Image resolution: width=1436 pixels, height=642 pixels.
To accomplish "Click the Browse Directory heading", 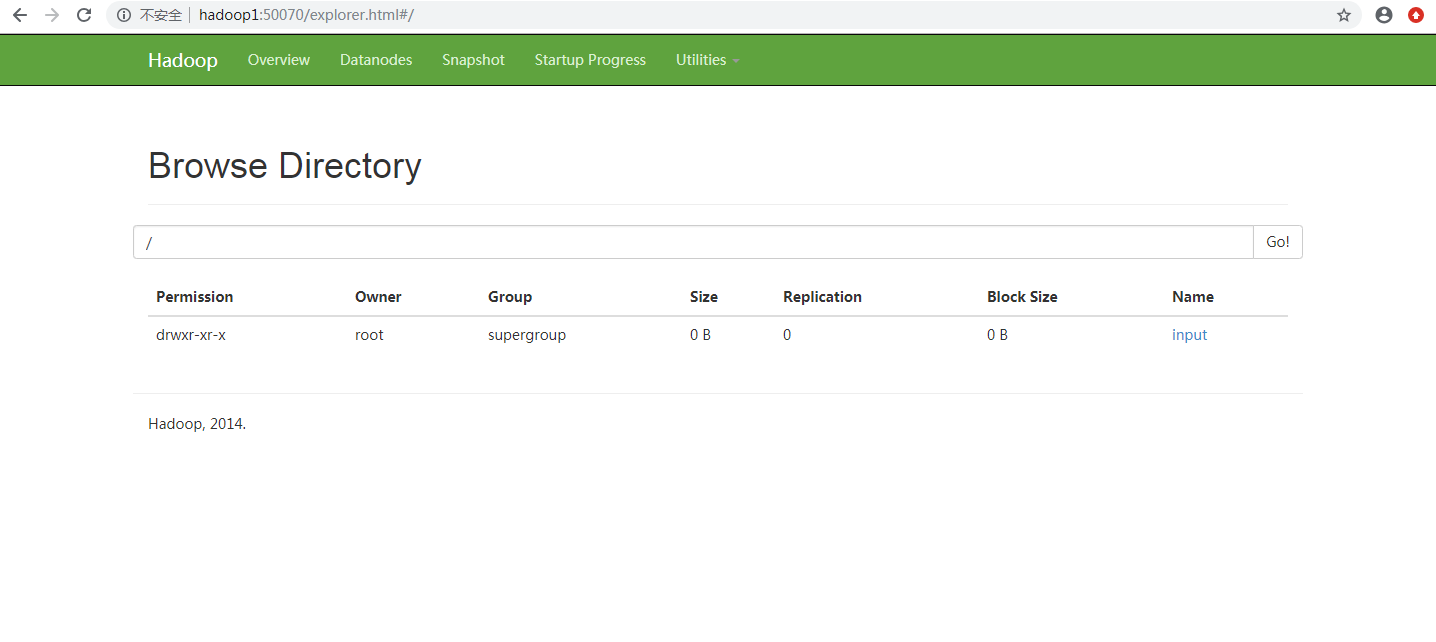I will (285, 166).
